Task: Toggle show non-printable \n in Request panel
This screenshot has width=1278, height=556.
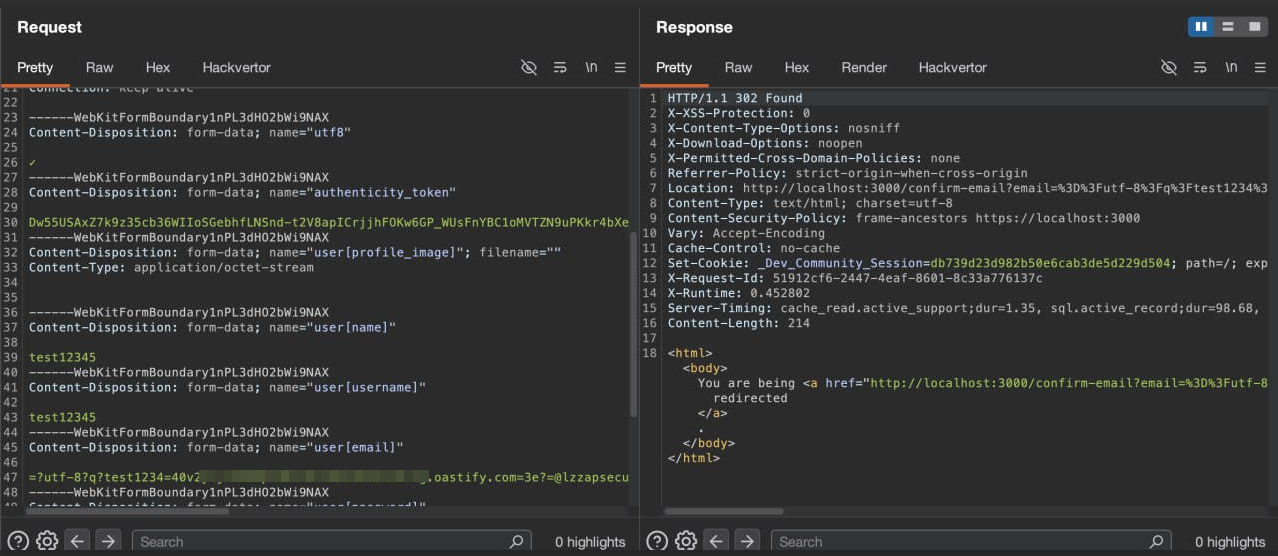Action: (x=592, y=67)
